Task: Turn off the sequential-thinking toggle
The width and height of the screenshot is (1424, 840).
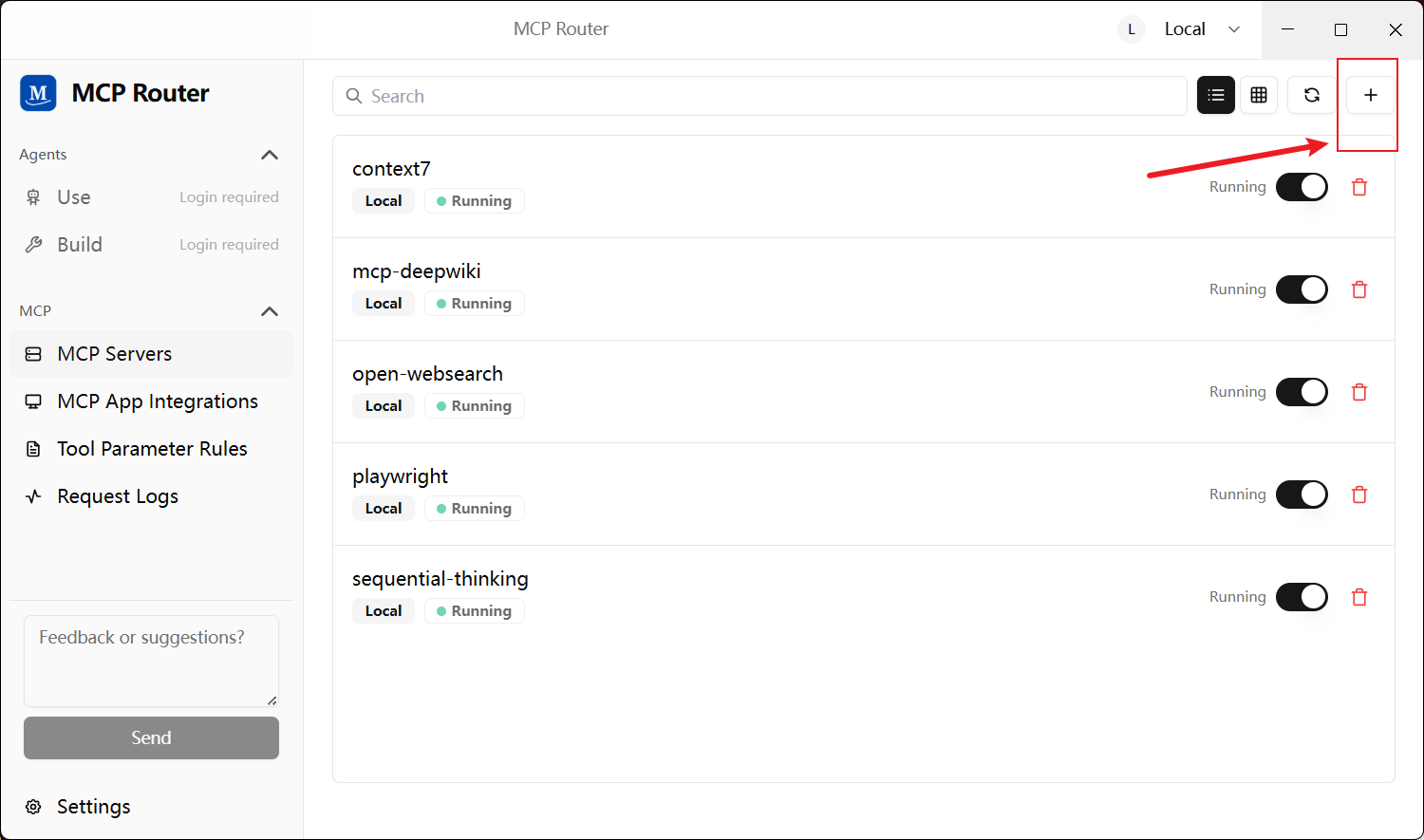Action: [x=1302, y=597]
